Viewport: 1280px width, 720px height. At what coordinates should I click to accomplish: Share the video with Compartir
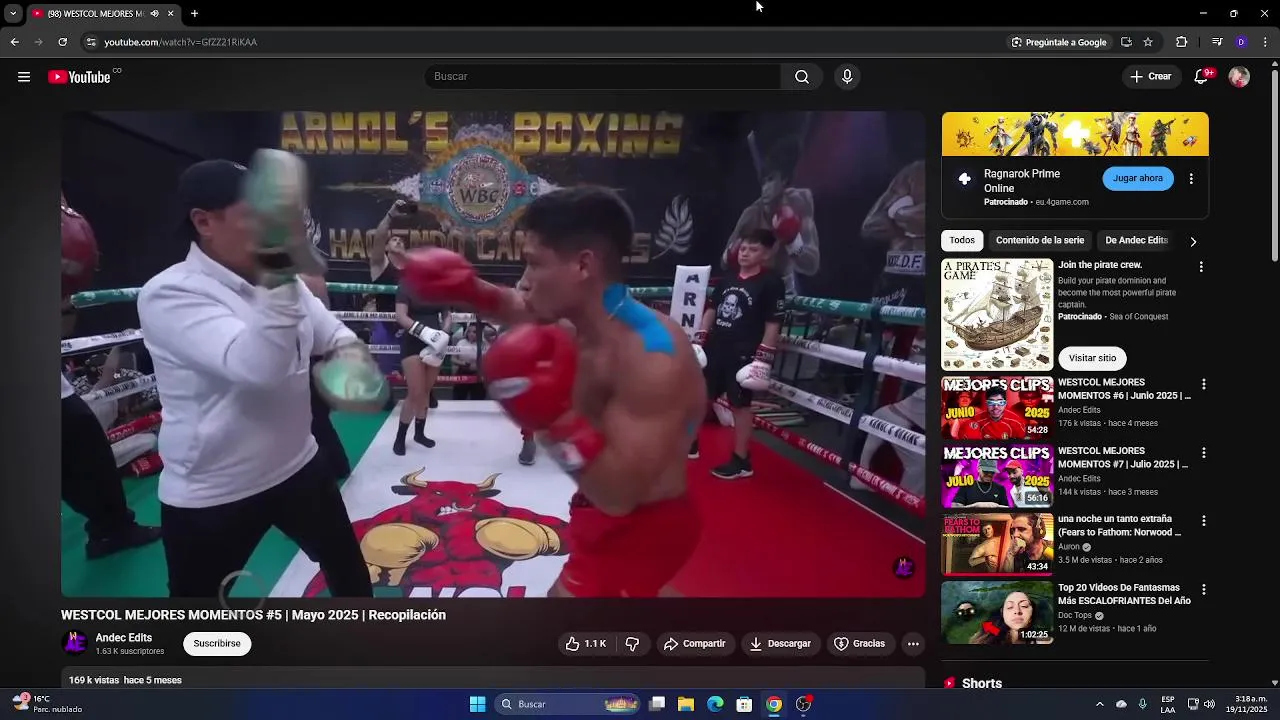coord(695,644)
